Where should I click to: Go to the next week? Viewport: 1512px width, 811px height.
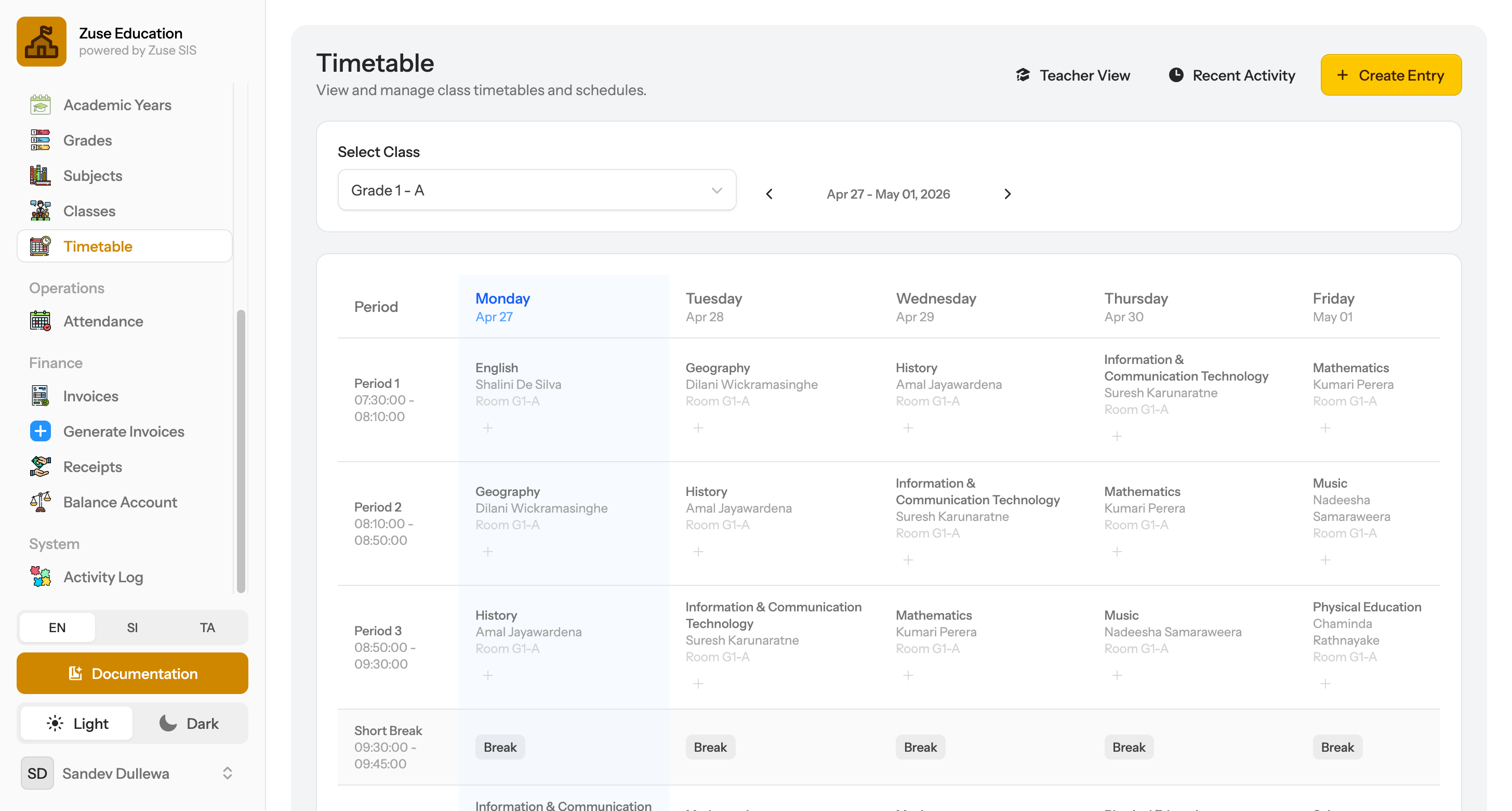click(1007, 194)
